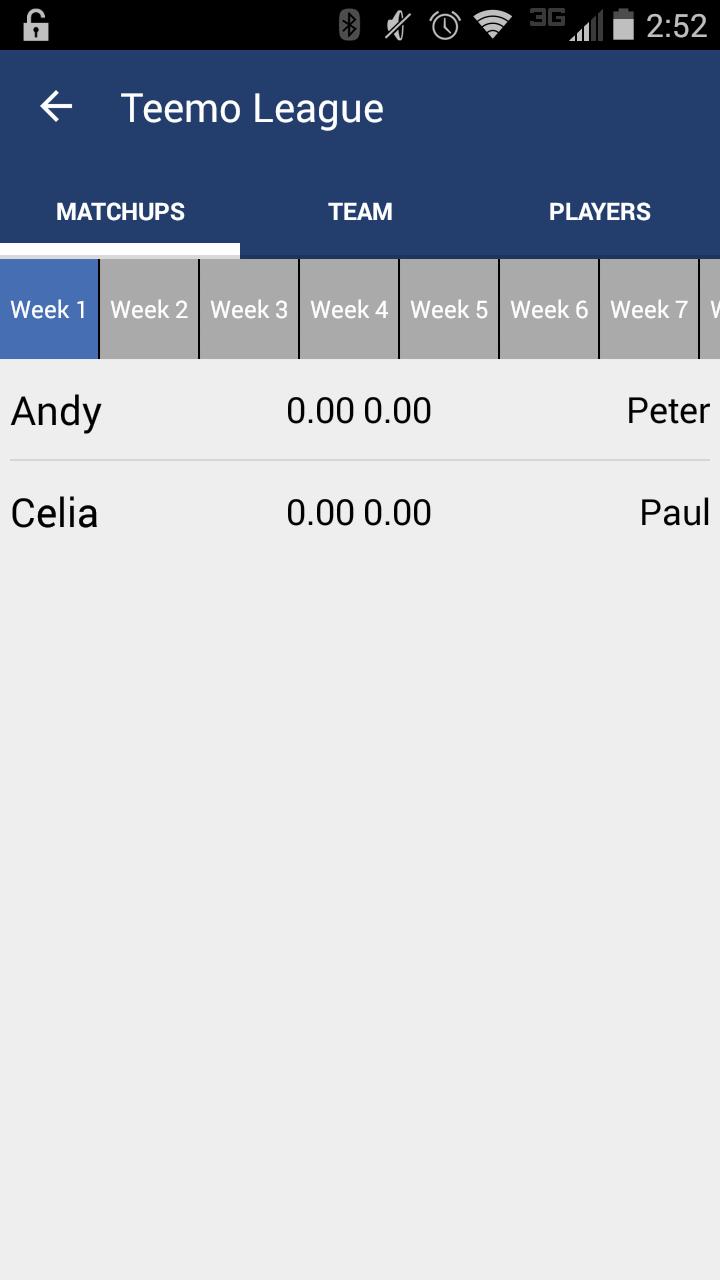This screenshot has height=1280, width=720.
Task: Open the Team tab
Action: [360, 212]
